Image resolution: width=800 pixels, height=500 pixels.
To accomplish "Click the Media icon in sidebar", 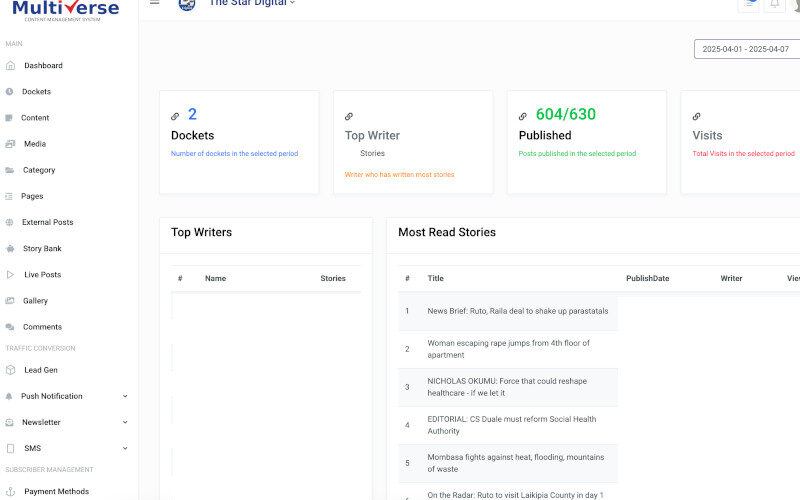I will (10, 144).
